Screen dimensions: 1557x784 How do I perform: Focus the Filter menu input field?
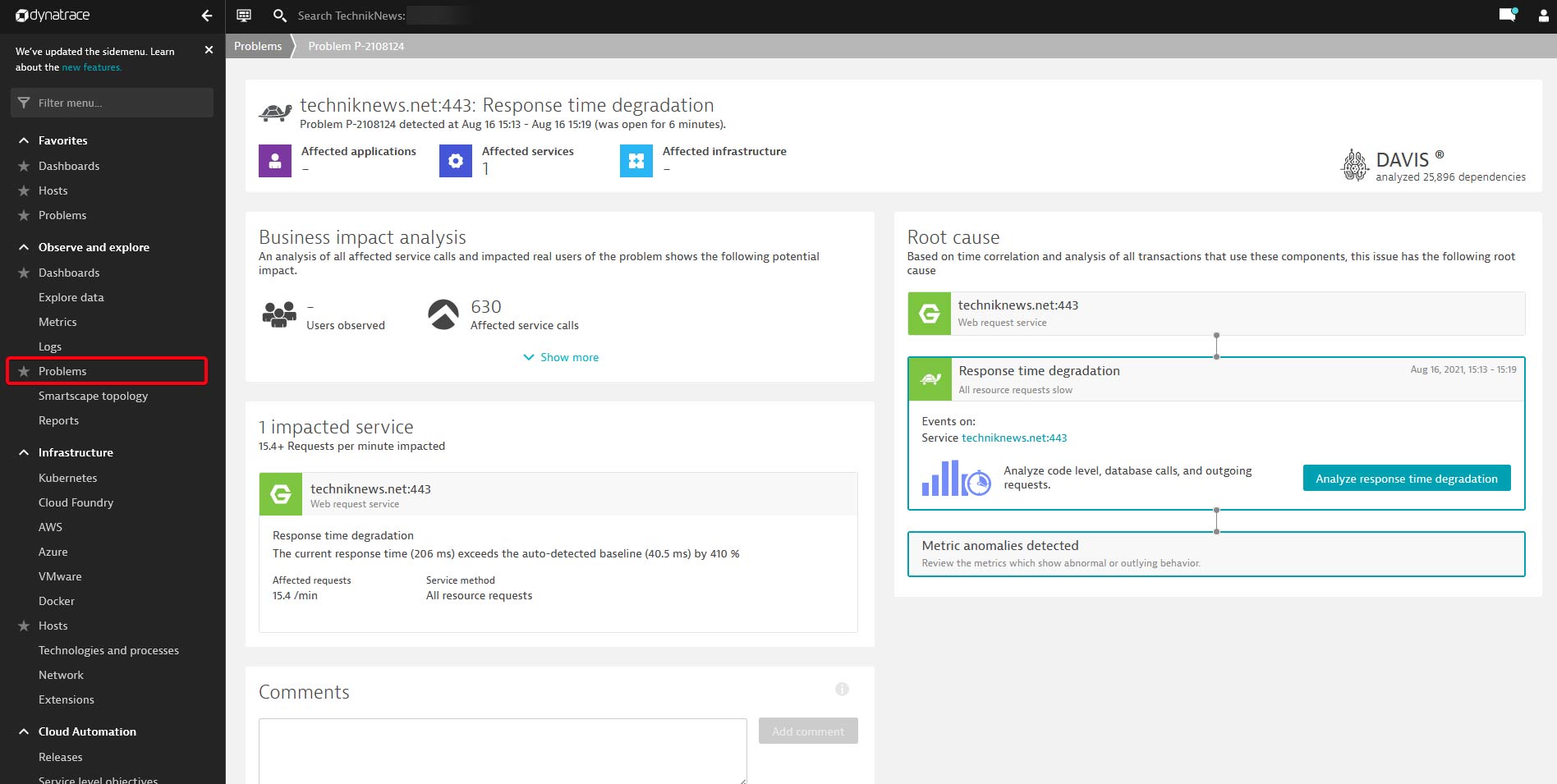113,103
